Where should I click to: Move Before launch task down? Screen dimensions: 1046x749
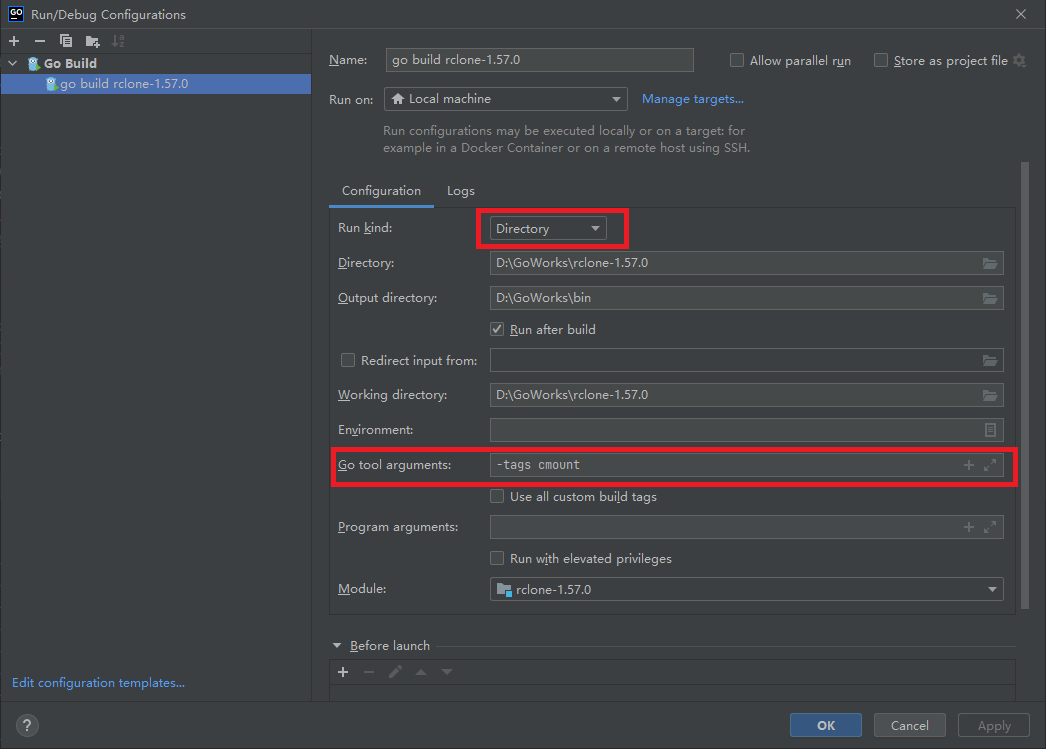click(x=447, y=672)
